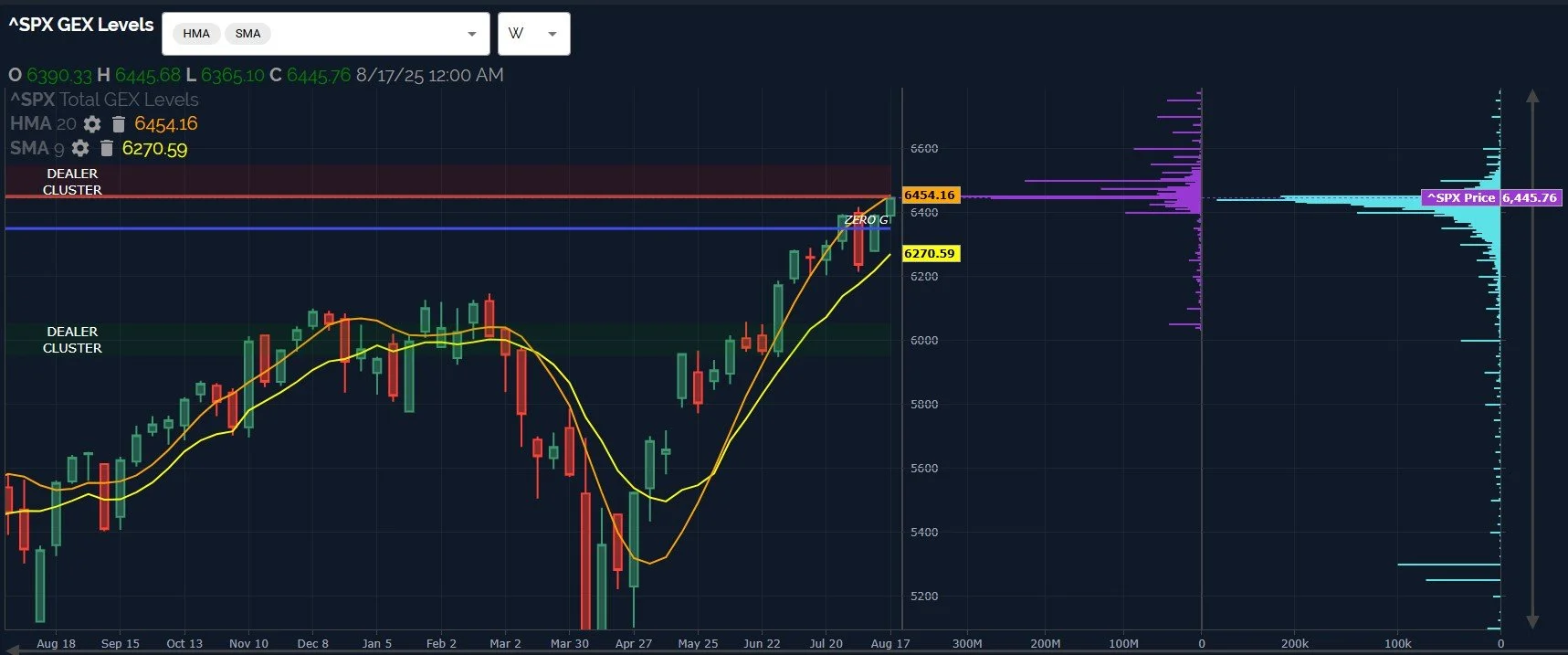The image size is (1568, 655).
Task: Click the ^SPX GEX Levels title
Action: pyautogui.click(x=81, y=25)
